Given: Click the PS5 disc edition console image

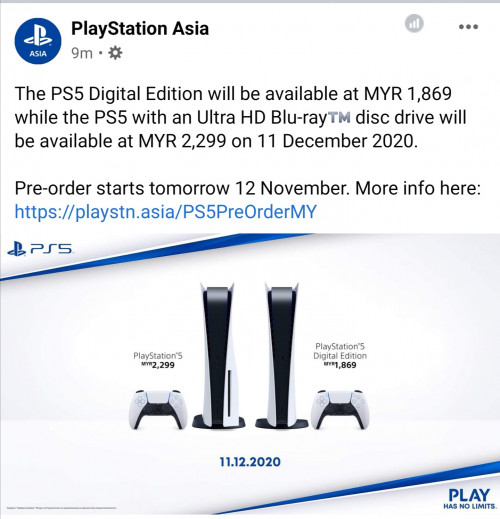Looking at the screenshot, I should 219,355.
